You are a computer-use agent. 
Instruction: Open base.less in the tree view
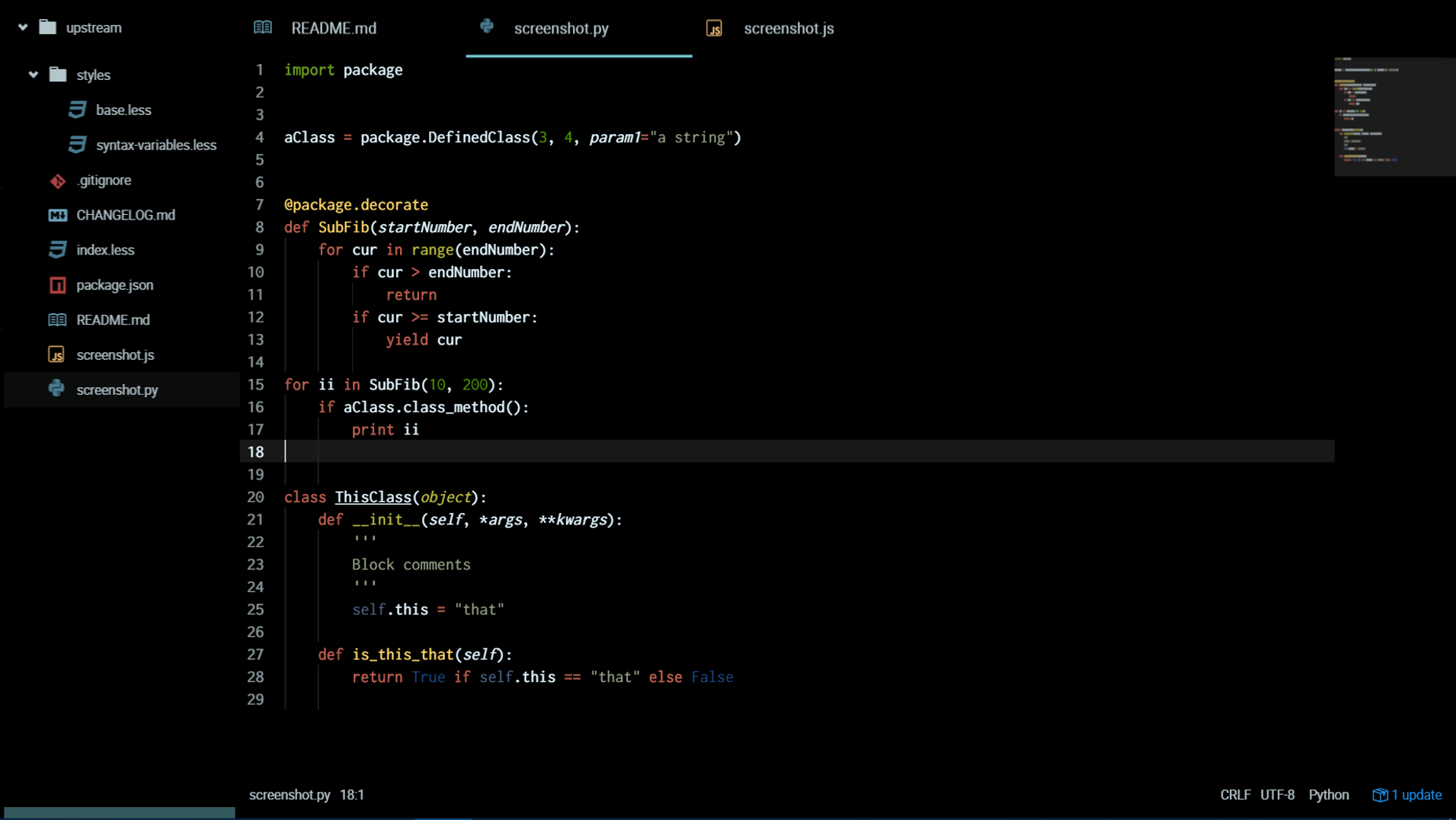point(123,111)
